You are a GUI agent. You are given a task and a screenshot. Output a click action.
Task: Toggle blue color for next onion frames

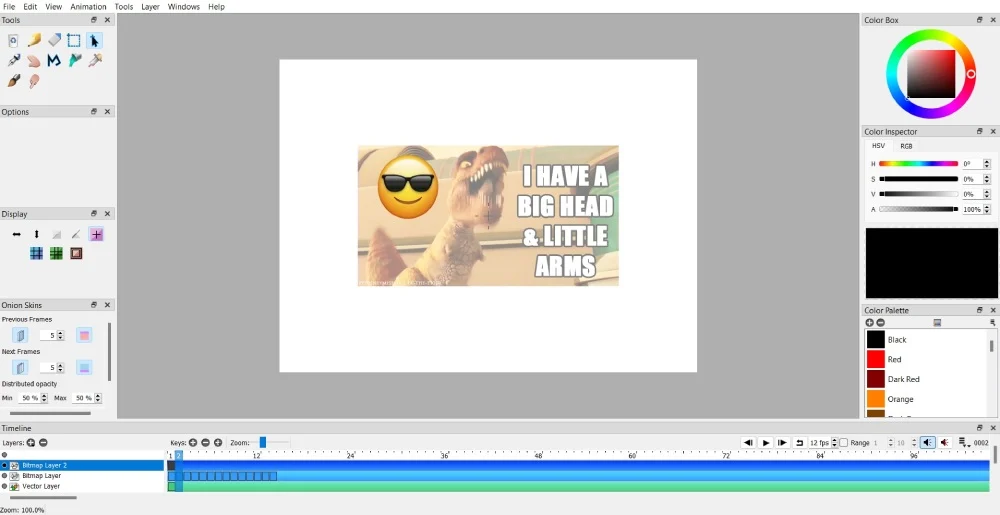click(x=84, y=367)
